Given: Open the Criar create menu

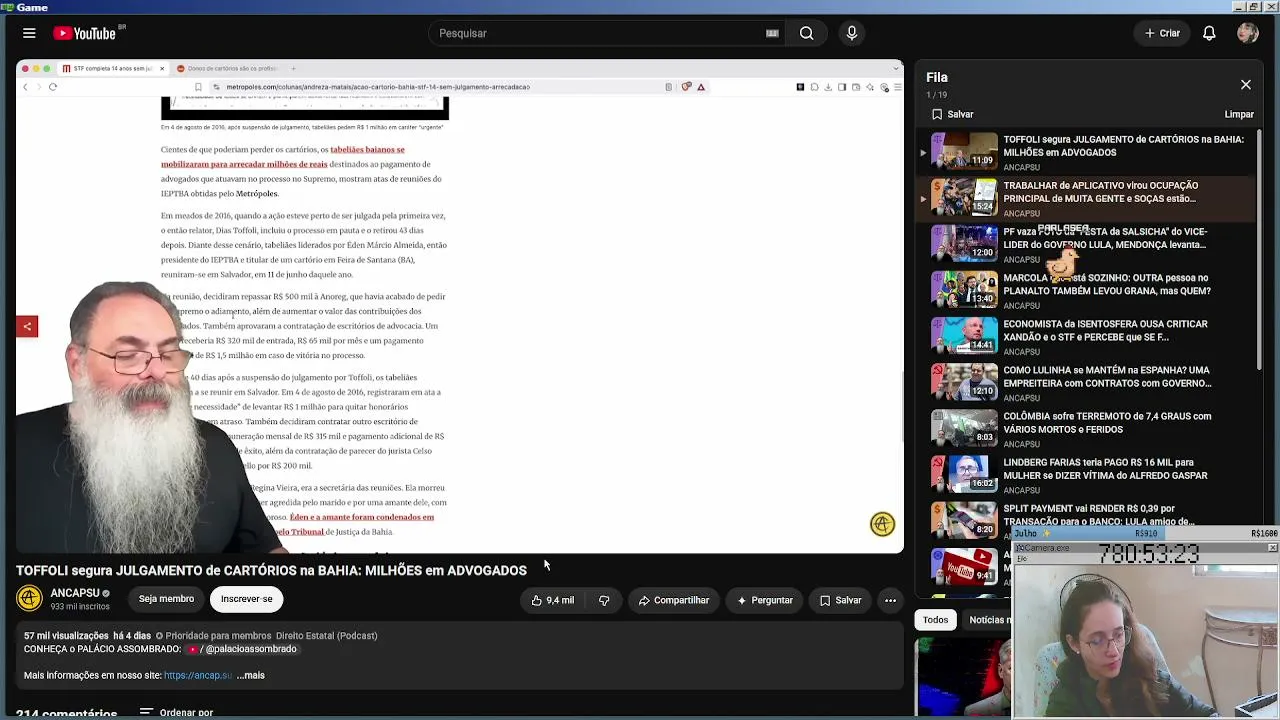Looking at the screenshot, I should [x=1162, y=33].
